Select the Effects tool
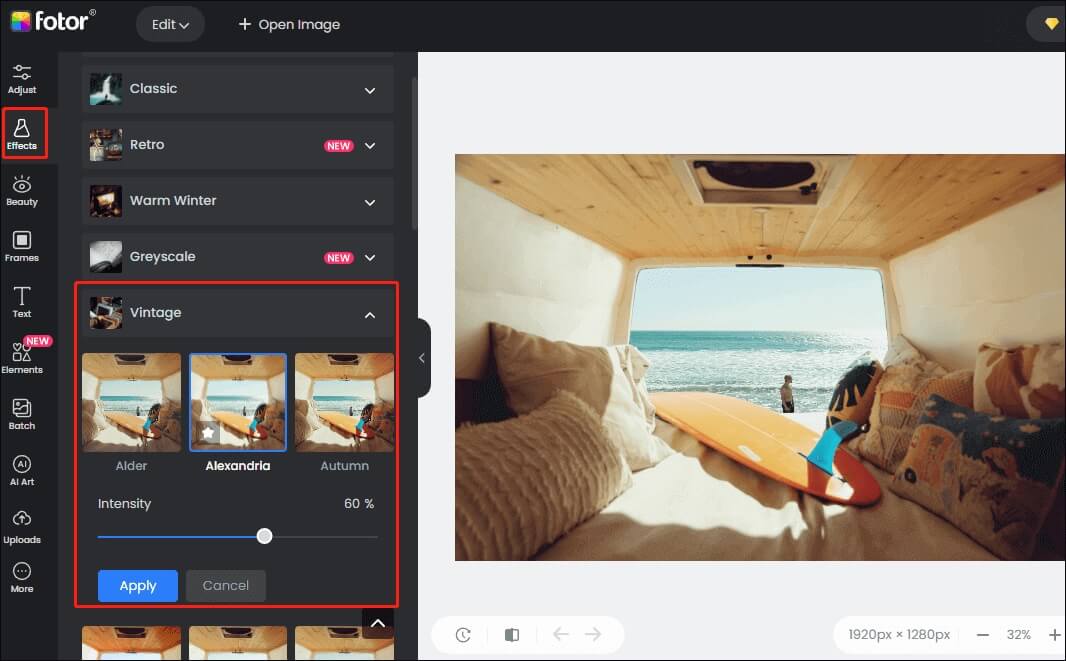The height and width of the screenshot is (661, 1066). 21,134
